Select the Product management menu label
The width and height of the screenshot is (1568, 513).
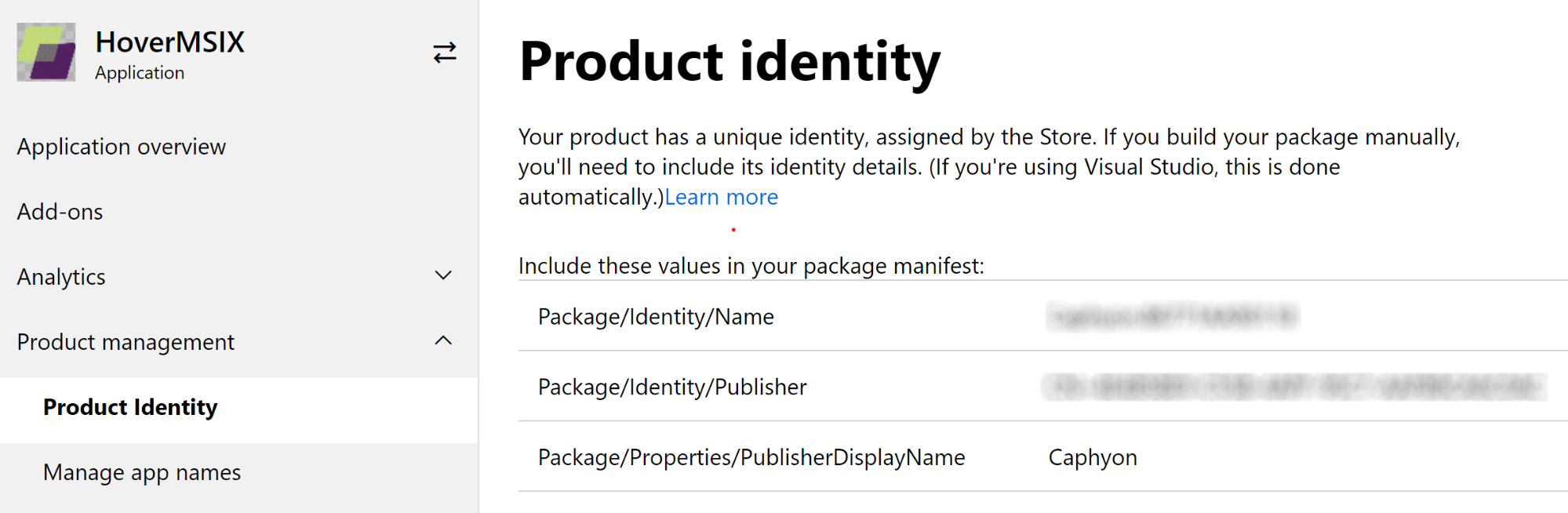[x=126, y=342]
